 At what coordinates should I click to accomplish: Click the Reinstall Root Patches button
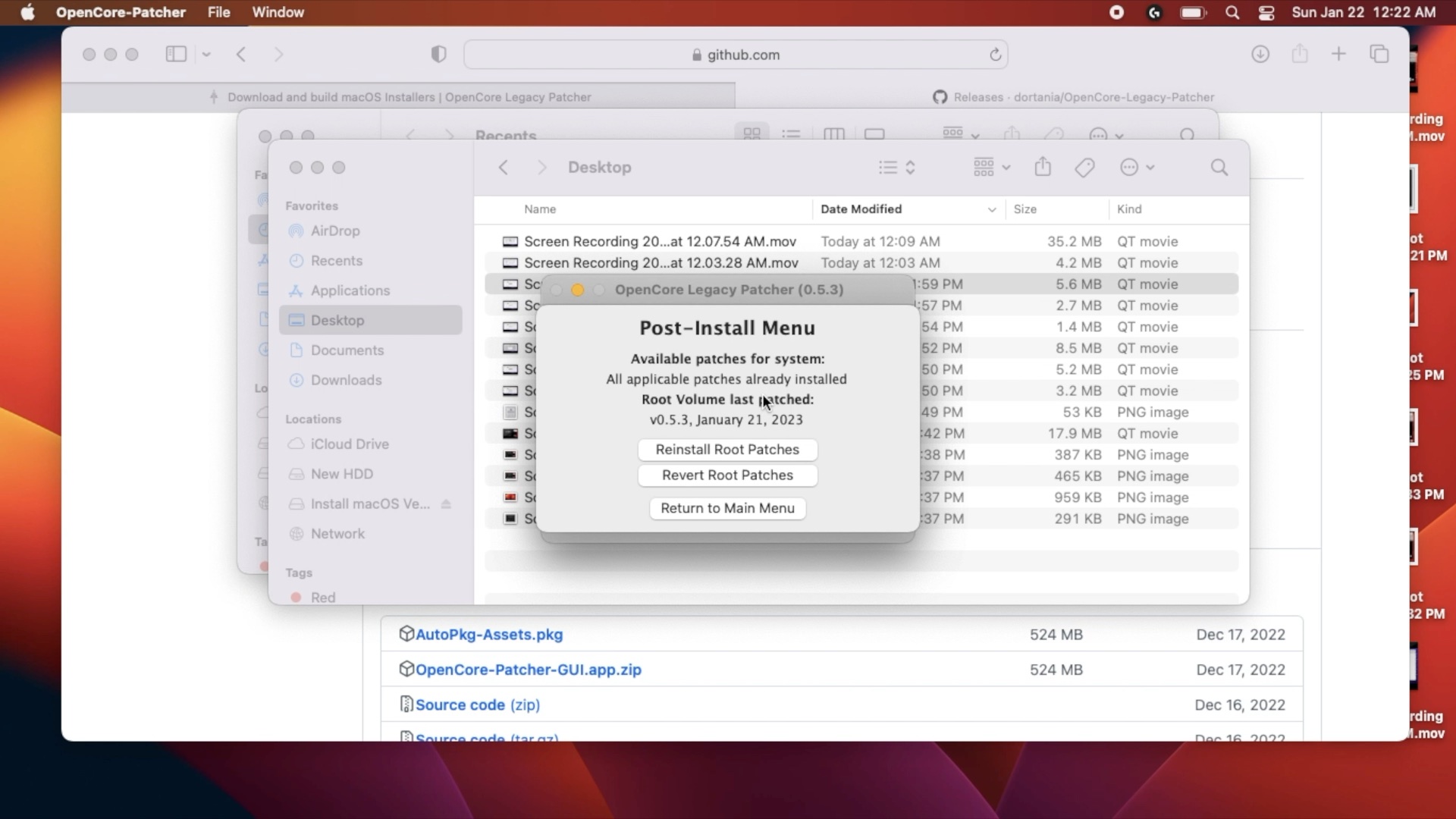(727, 449)
